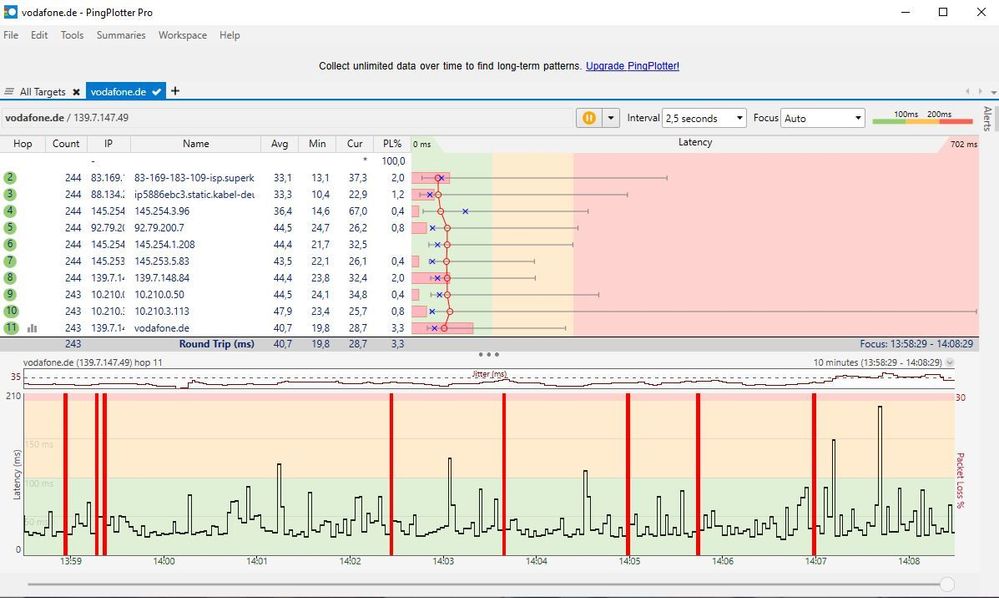Click the 145.254.1.208 name cell
The height and width of the screenshot is (598, 999).
164,244
